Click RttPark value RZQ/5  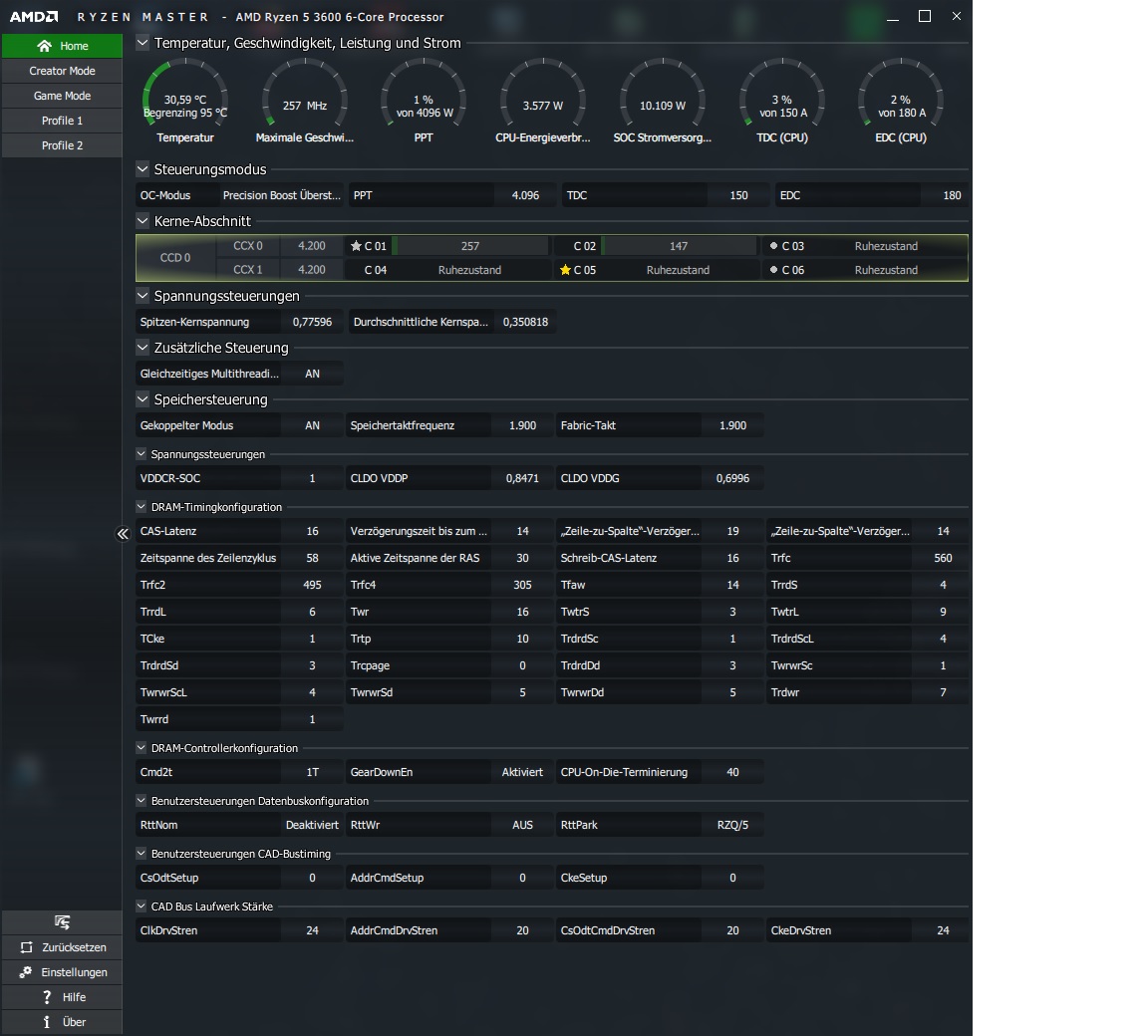pos(732,825)
